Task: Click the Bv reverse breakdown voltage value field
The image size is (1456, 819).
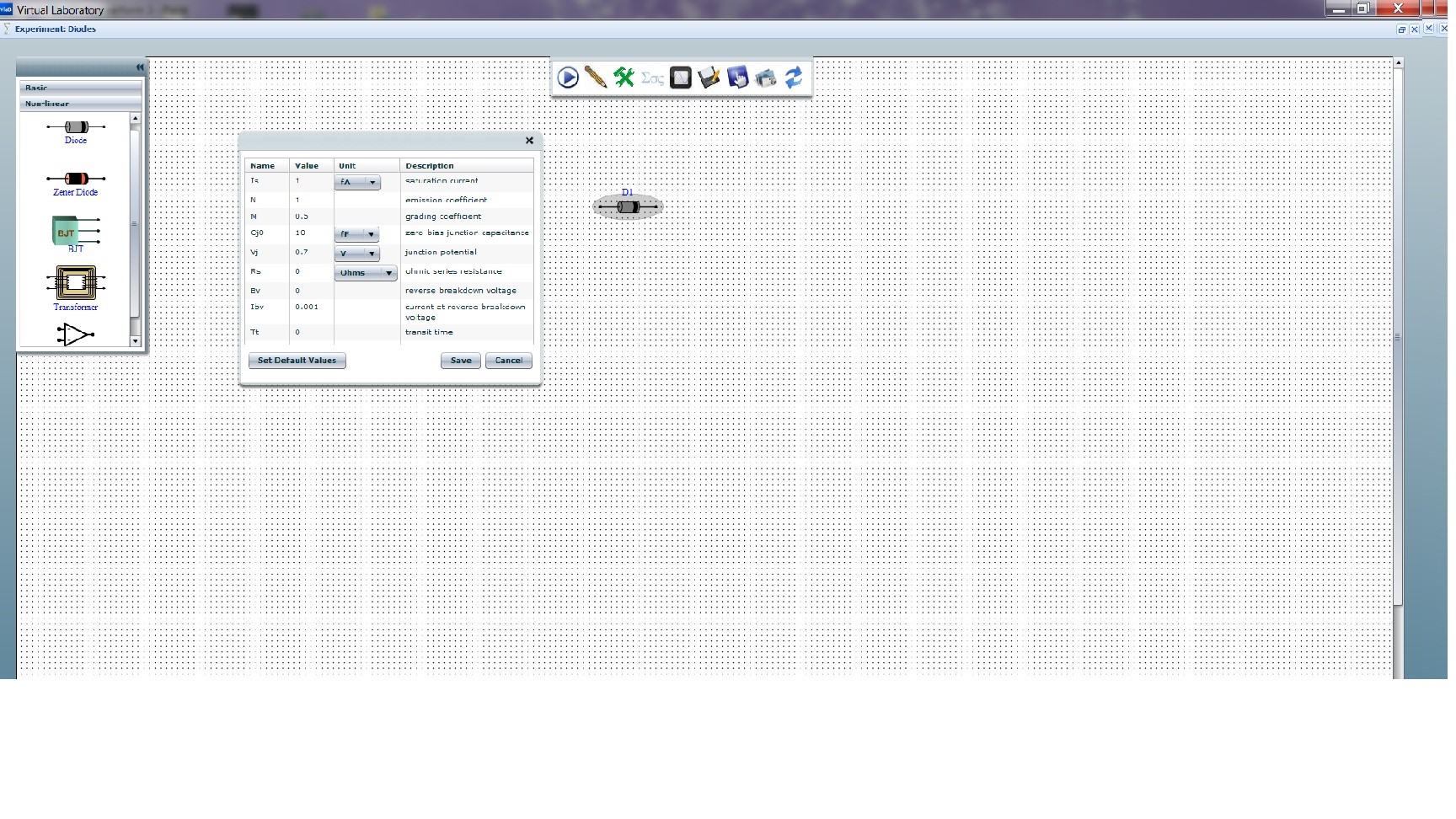Action: click(x=312, y=291)
